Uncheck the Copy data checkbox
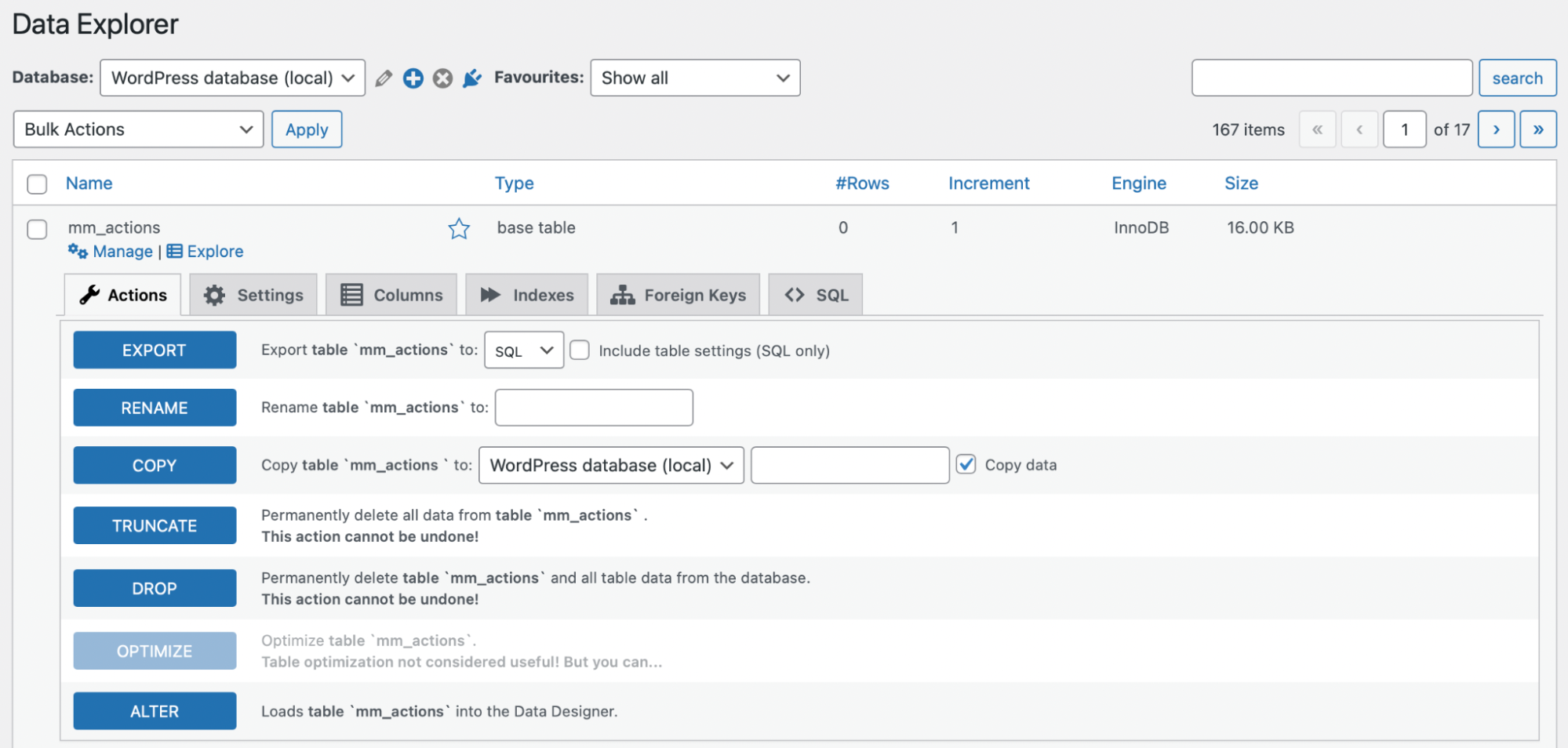 point(966,465)
